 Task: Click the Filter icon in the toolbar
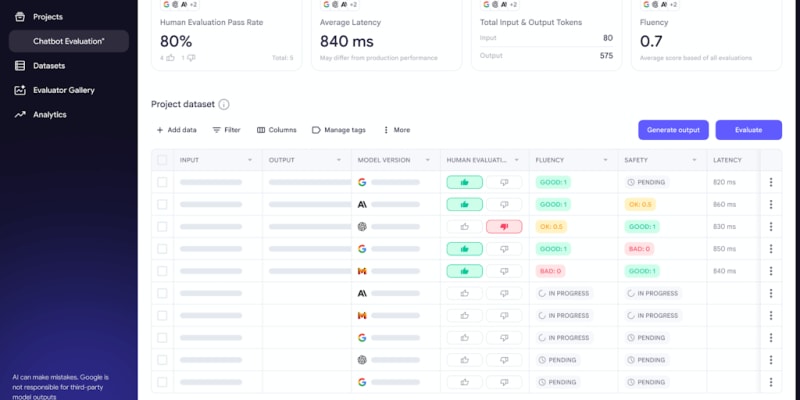click(216, 130)
